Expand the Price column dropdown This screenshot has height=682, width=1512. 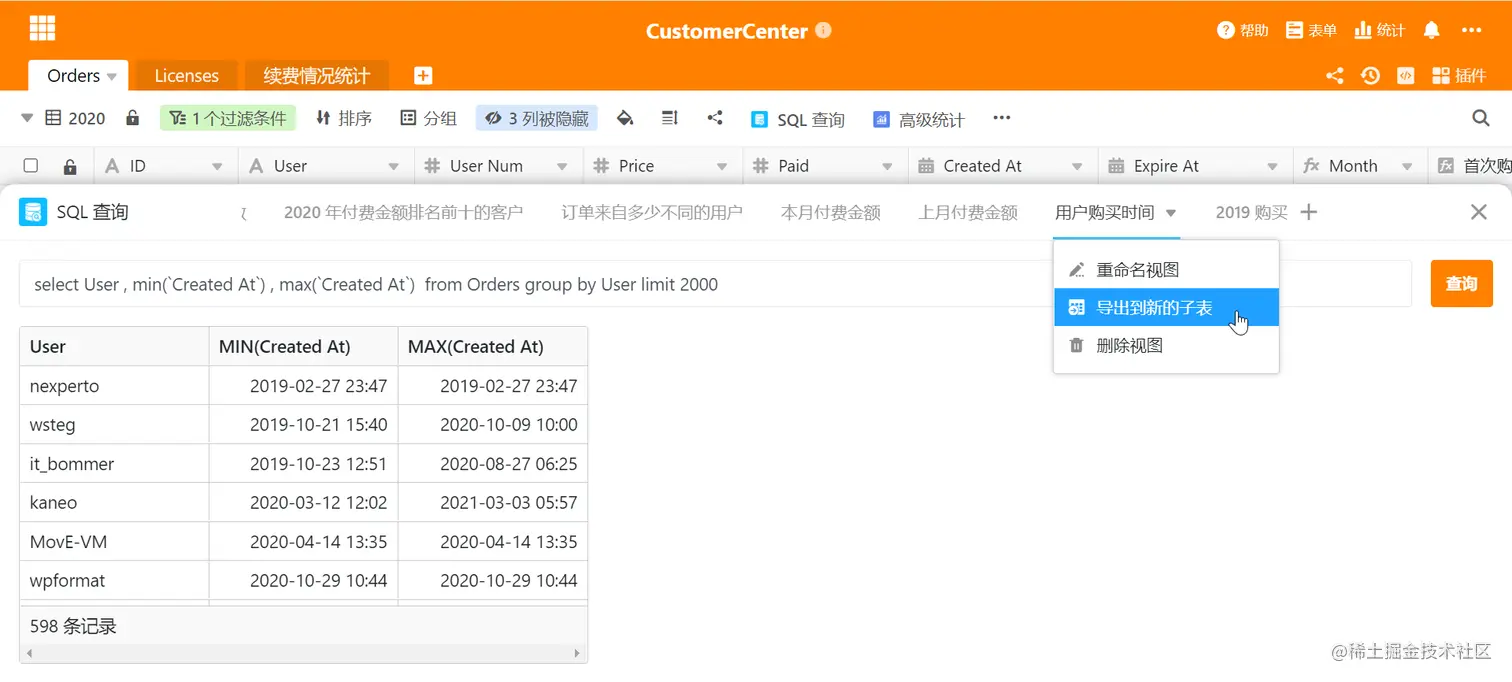click(723, 167)
